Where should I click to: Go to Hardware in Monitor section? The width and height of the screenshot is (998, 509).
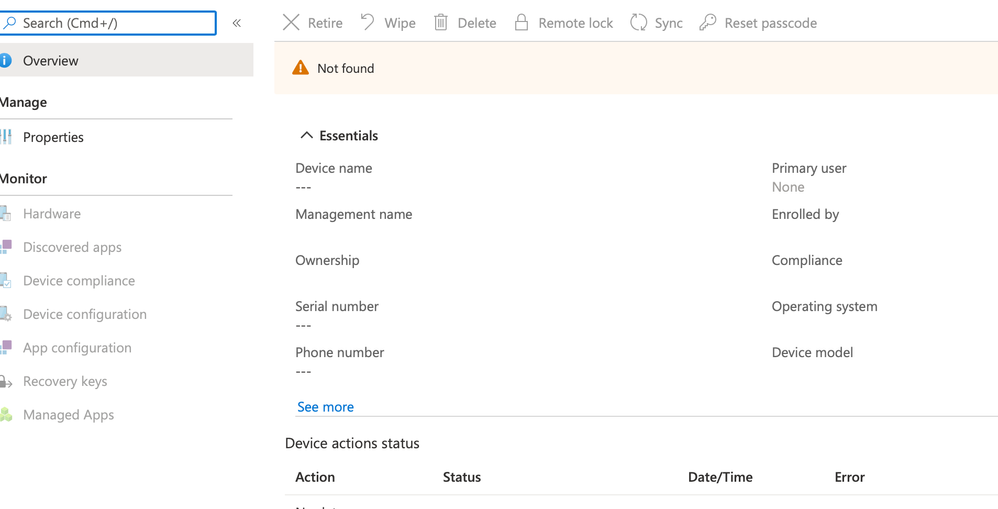[52, 214]
